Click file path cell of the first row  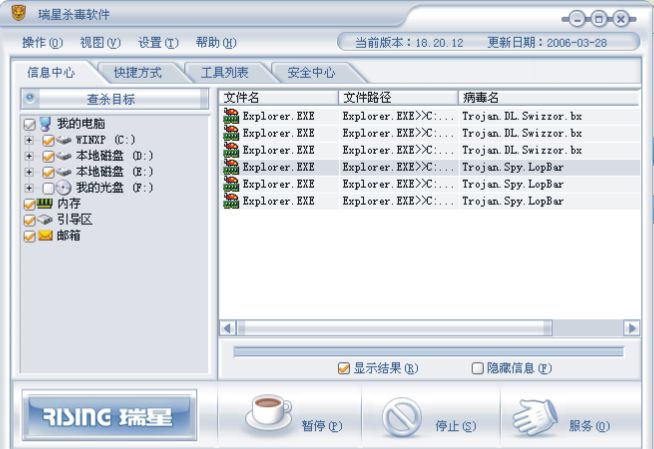[398, 116]
